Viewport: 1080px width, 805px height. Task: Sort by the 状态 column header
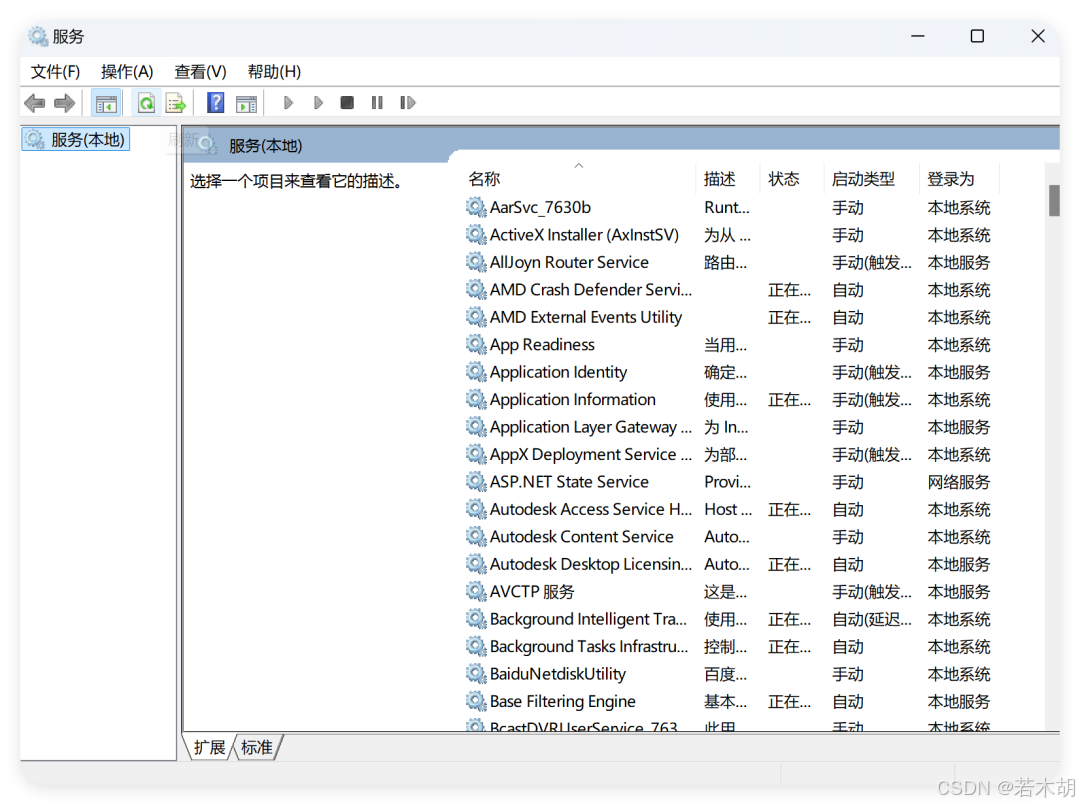pos(792,179)
